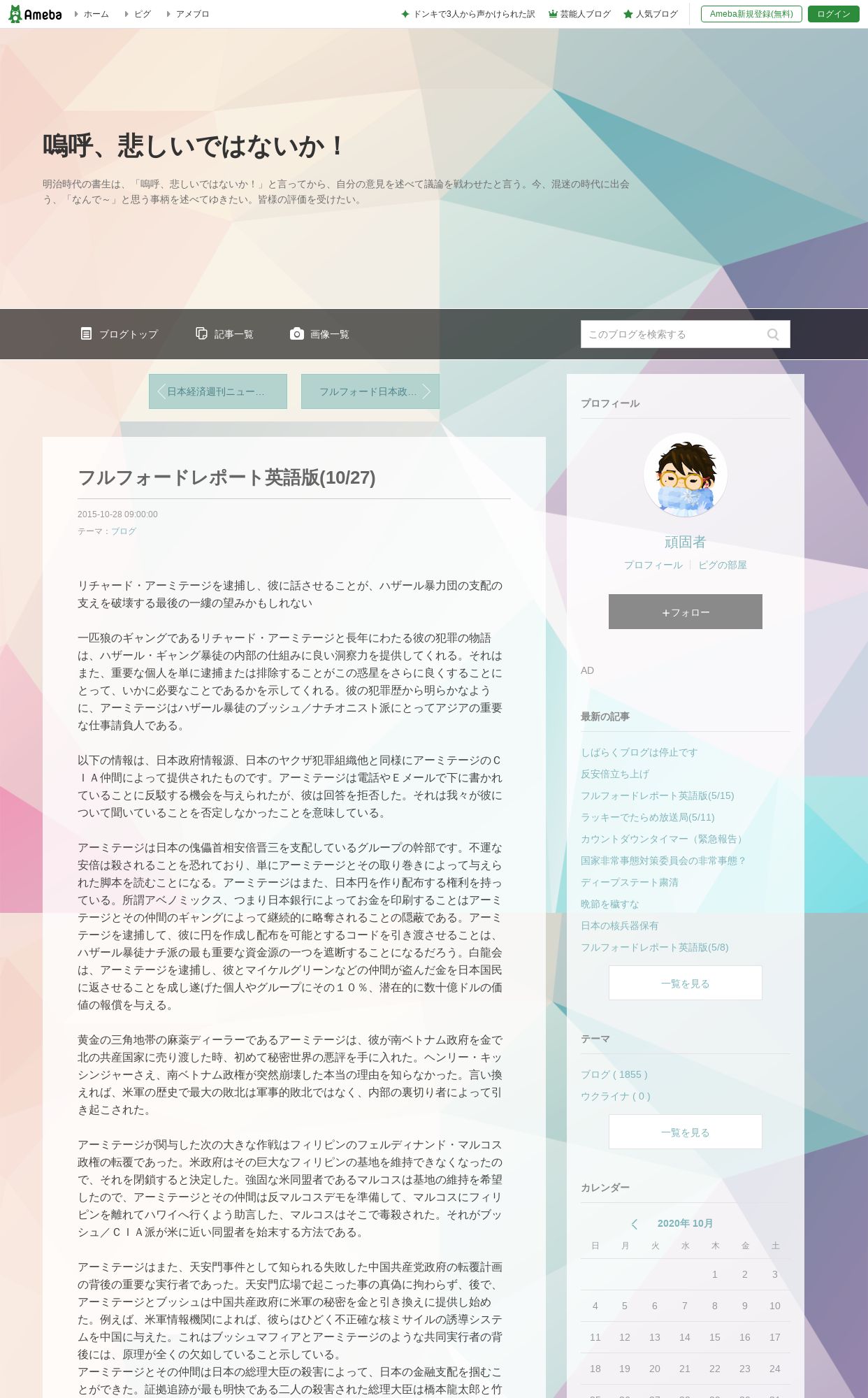Click the crown icon beside 芸能人ブログ
Viewport: 868px width, 1398px height.
coord(552,14)
